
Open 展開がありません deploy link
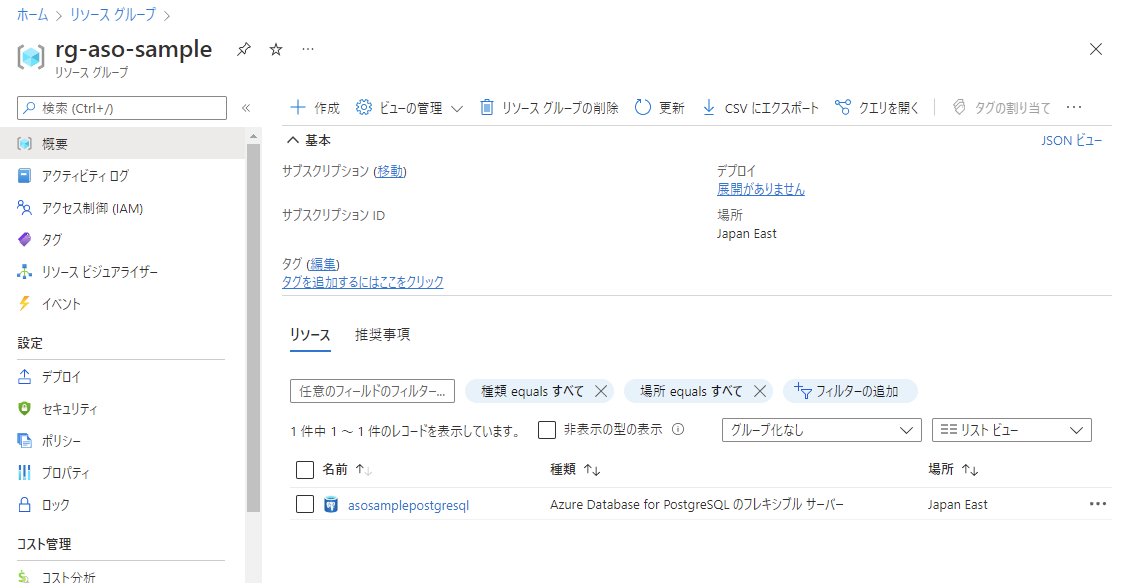coord(760,189)
